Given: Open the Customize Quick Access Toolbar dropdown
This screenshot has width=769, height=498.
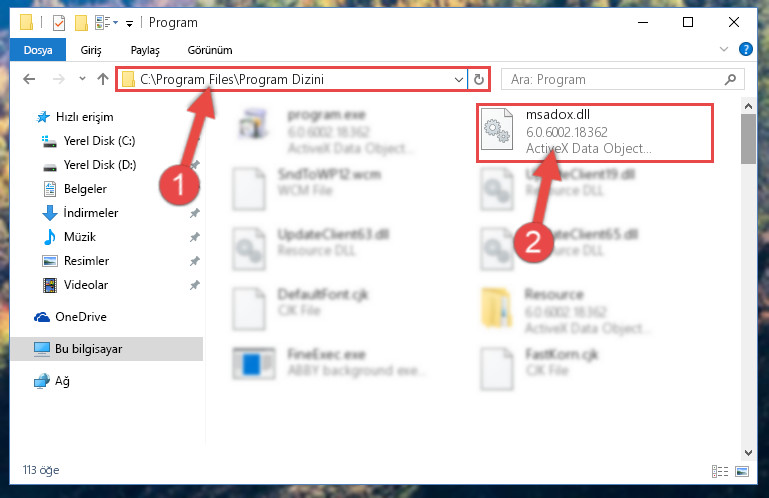Looking at the screenshot, I should [129, 24].
